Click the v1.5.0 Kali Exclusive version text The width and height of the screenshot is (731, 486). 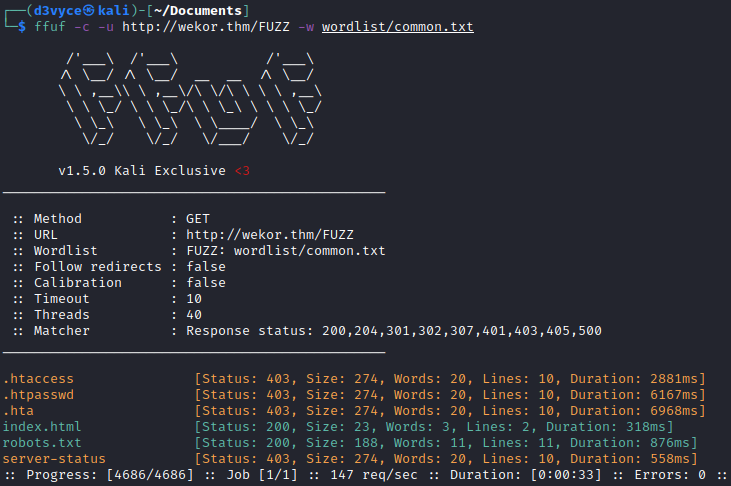click(141, 171)
